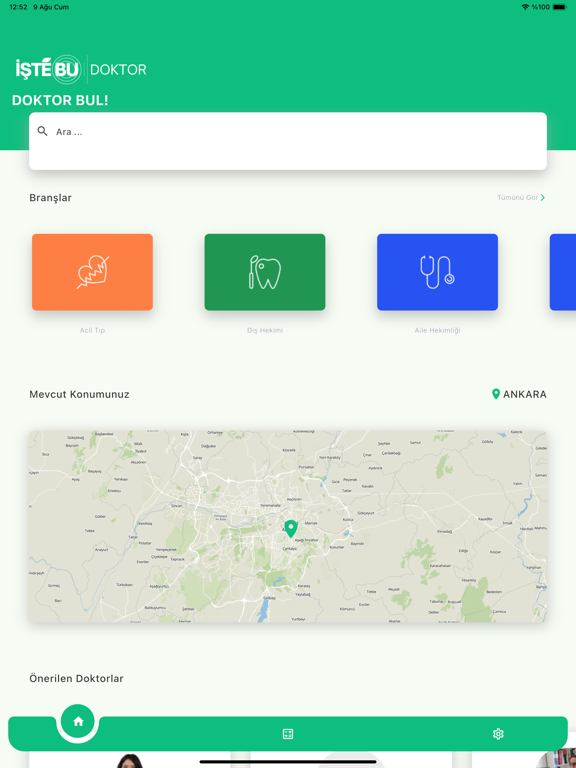Click the map of Ankara
This screenshot has height=768, width=576.
[288, 527]
